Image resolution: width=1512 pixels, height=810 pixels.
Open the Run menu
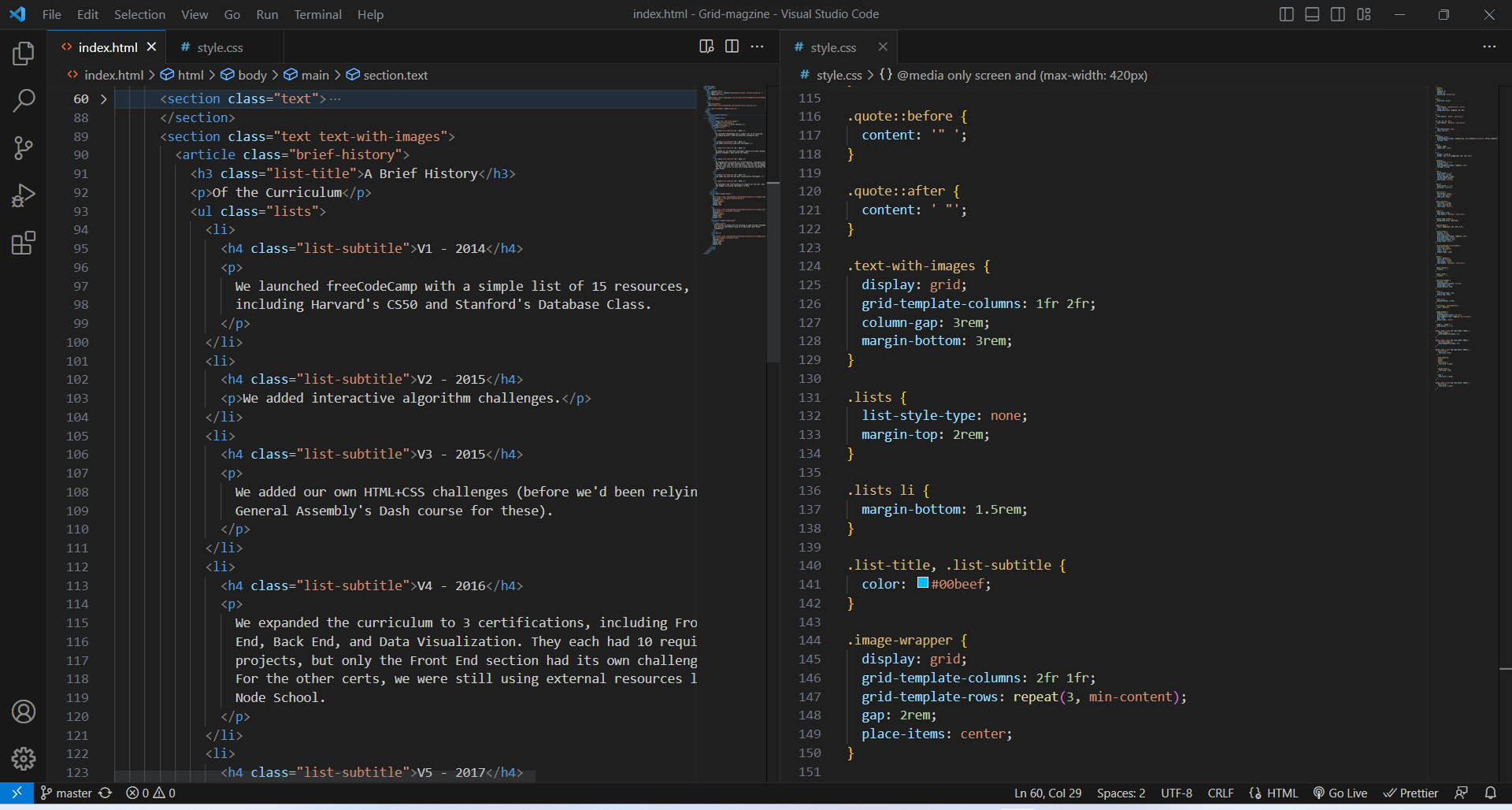tap(267, 14)
